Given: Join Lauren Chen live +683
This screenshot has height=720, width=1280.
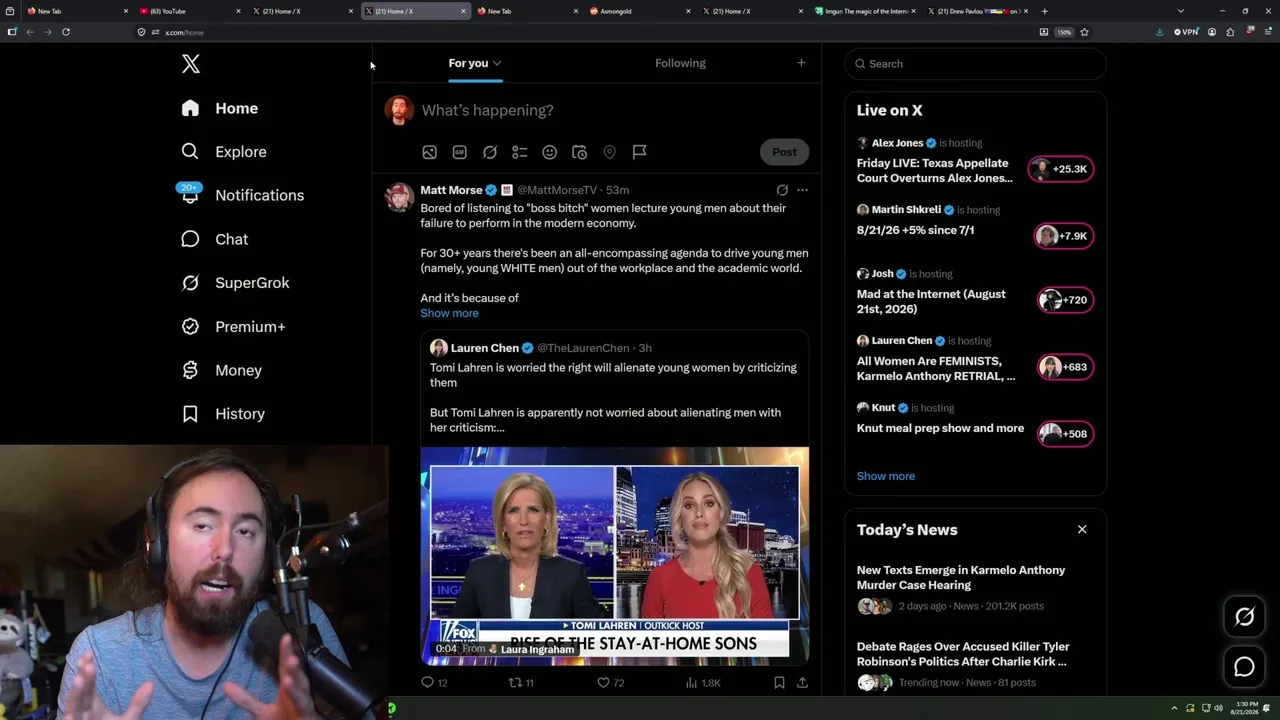Looking at the screenshot, I should click(1065, 367).
